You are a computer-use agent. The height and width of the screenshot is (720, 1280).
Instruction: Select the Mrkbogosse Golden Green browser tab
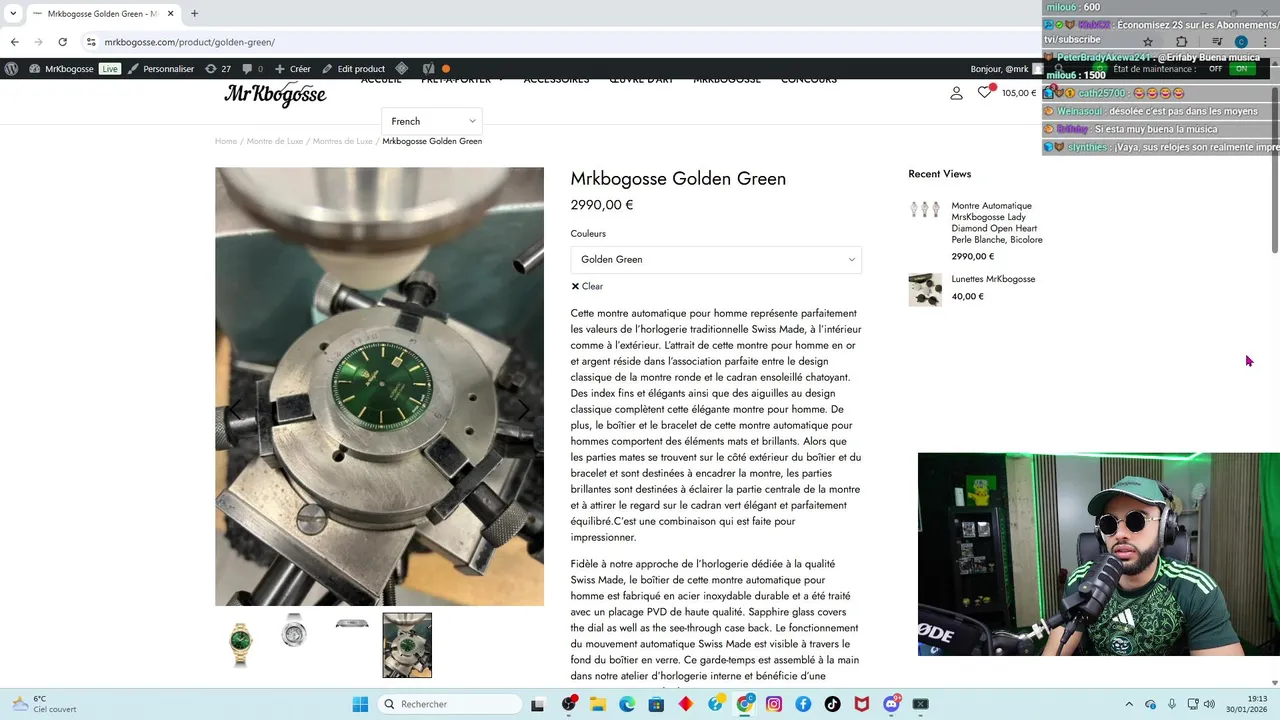(x=102, y=13)
